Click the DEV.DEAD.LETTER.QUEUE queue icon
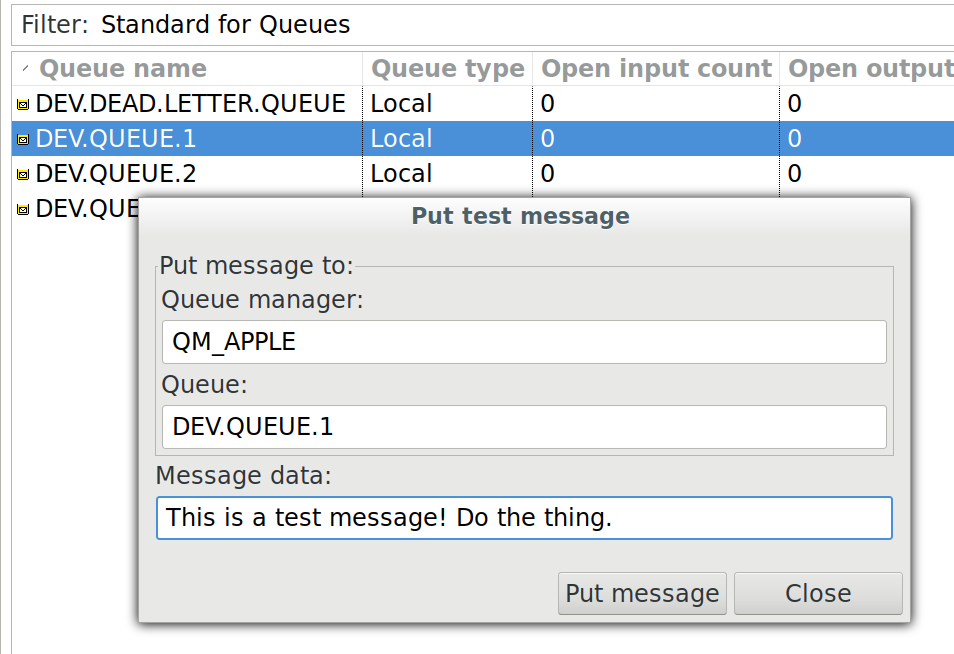 tap(23, 104)
